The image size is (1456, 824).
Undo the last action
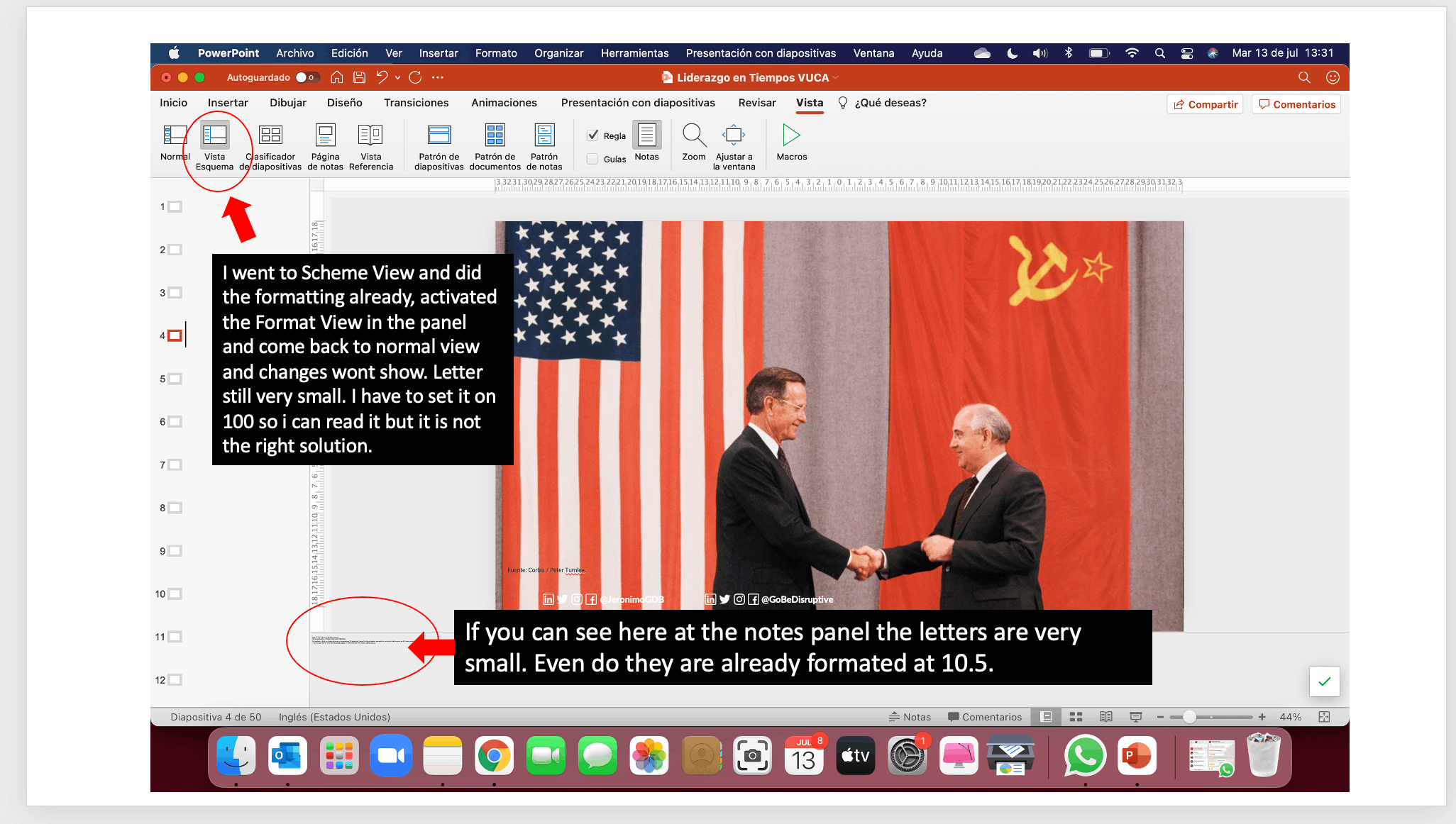(382, 77)
